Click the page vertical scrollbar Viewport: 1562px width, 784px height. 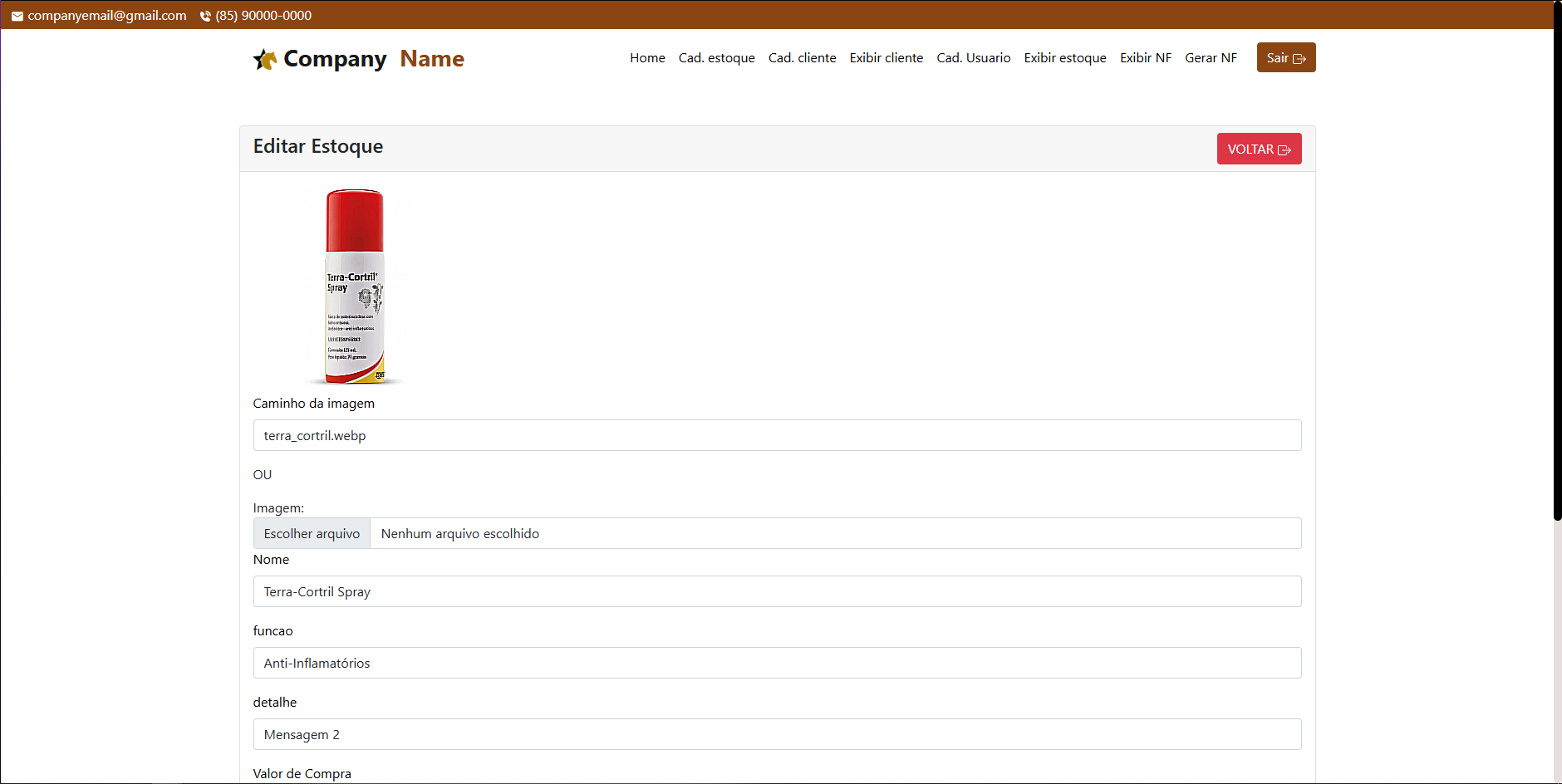click(x=1558, y=261)
